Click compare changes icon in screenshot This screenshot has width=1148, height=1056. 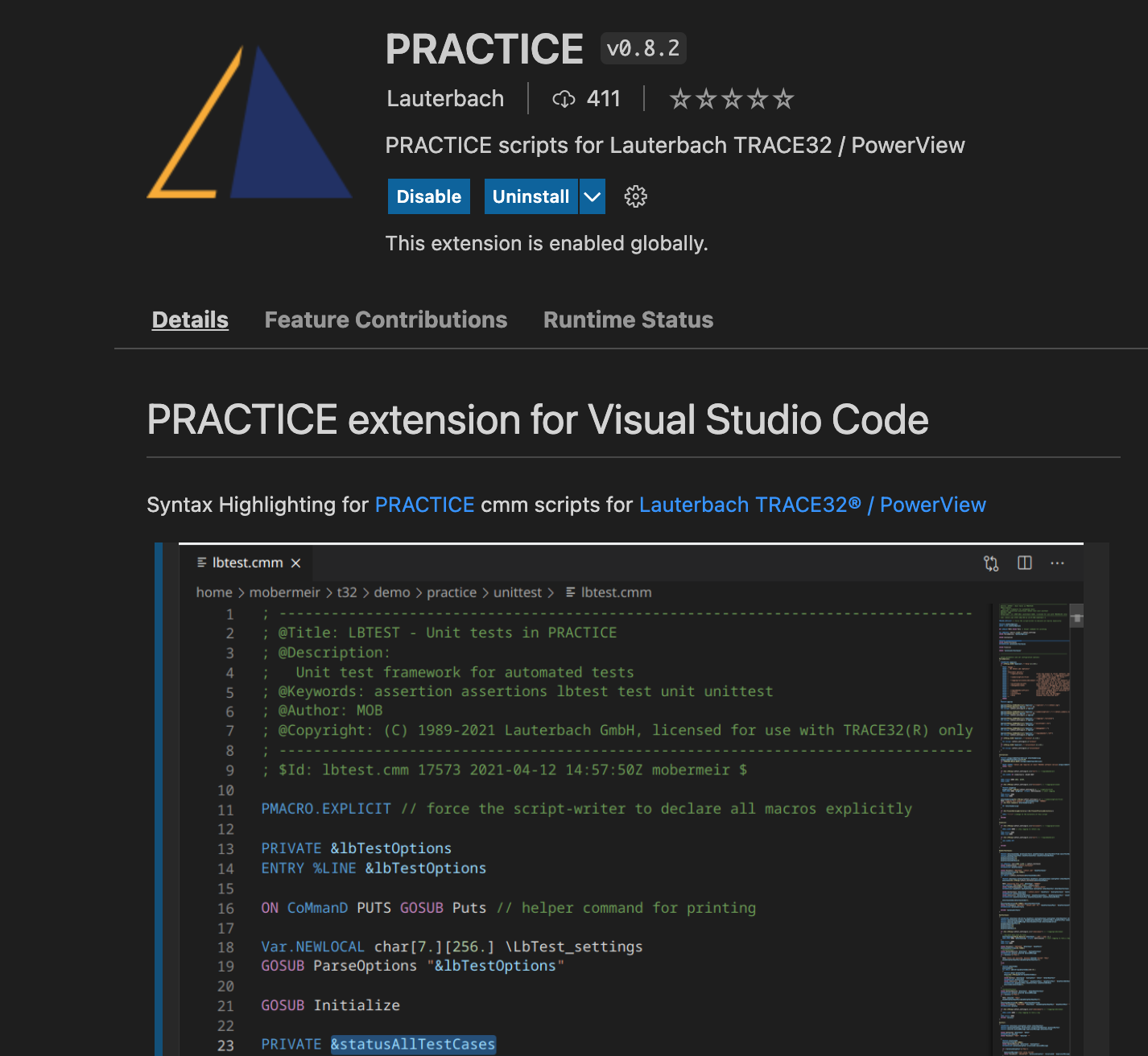pyautogui.click(x=991, y=563)
